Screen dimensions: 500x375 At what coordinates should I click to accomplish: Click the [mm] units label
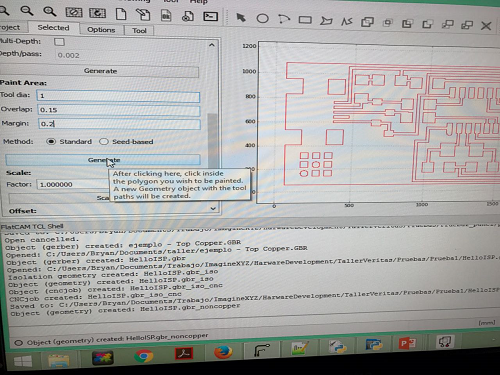click(487, 323)
